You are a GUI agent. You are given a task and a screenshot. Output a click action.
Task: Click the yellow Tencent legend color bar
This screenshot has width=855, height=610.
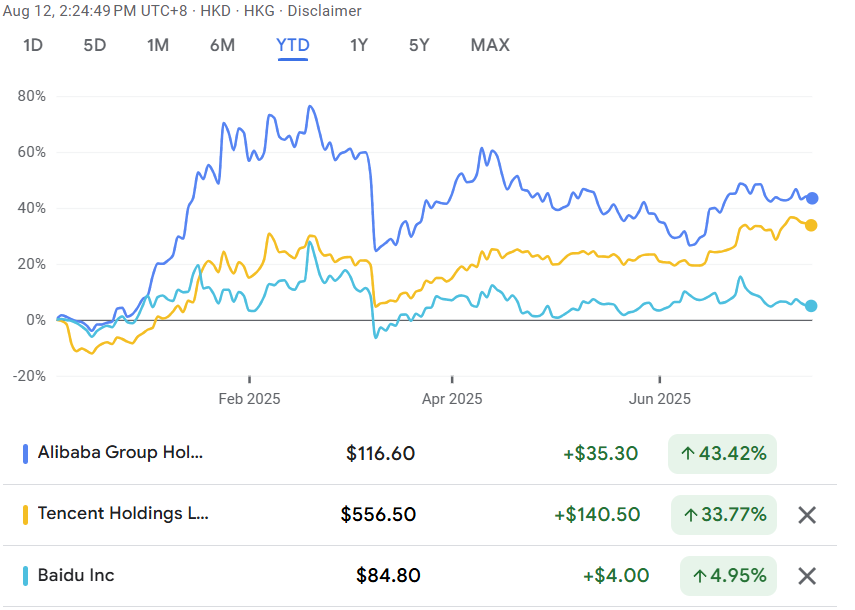click(x=26, y=515)
